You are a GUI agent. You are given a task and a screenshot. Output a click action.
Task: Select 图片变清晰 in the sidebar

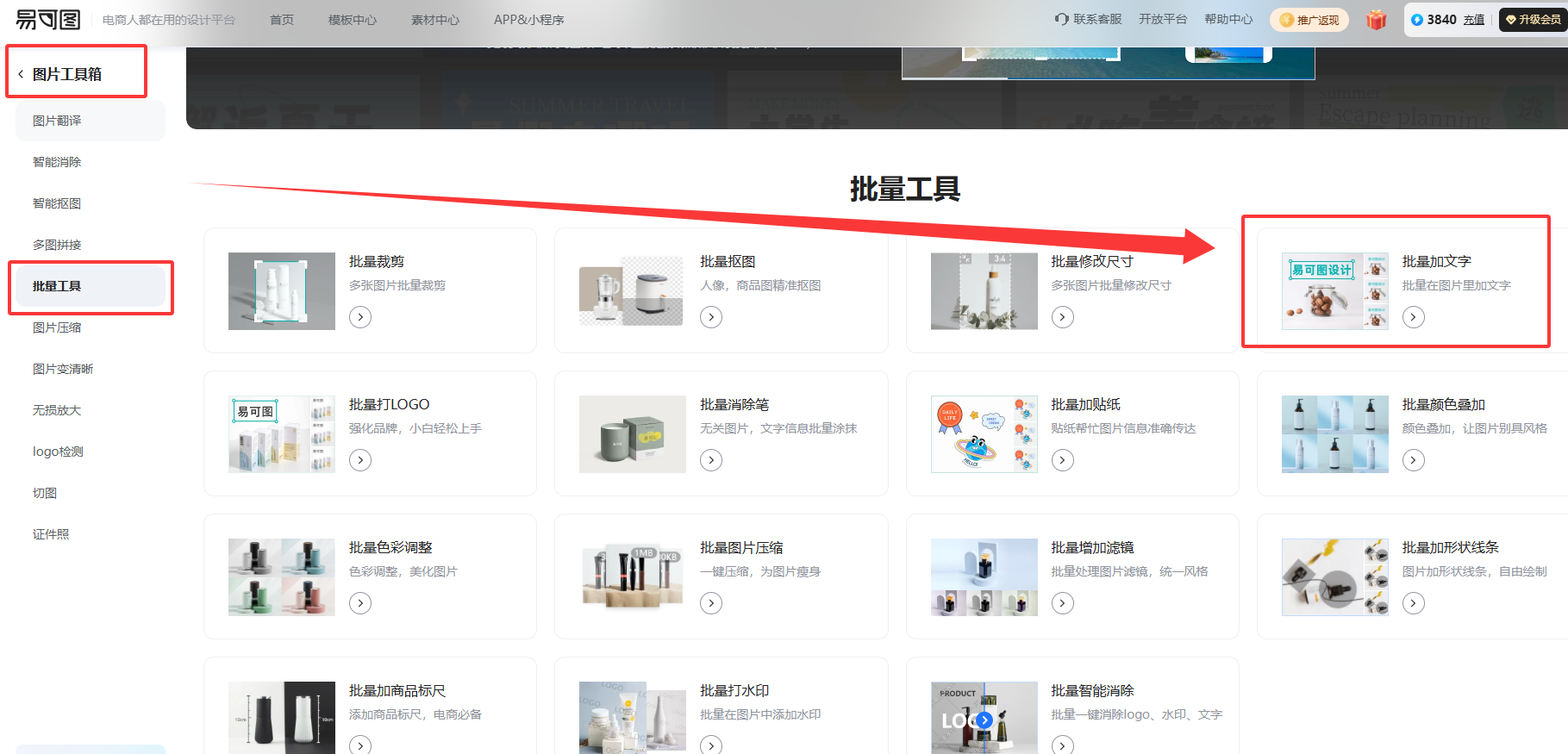click(63, 369)
